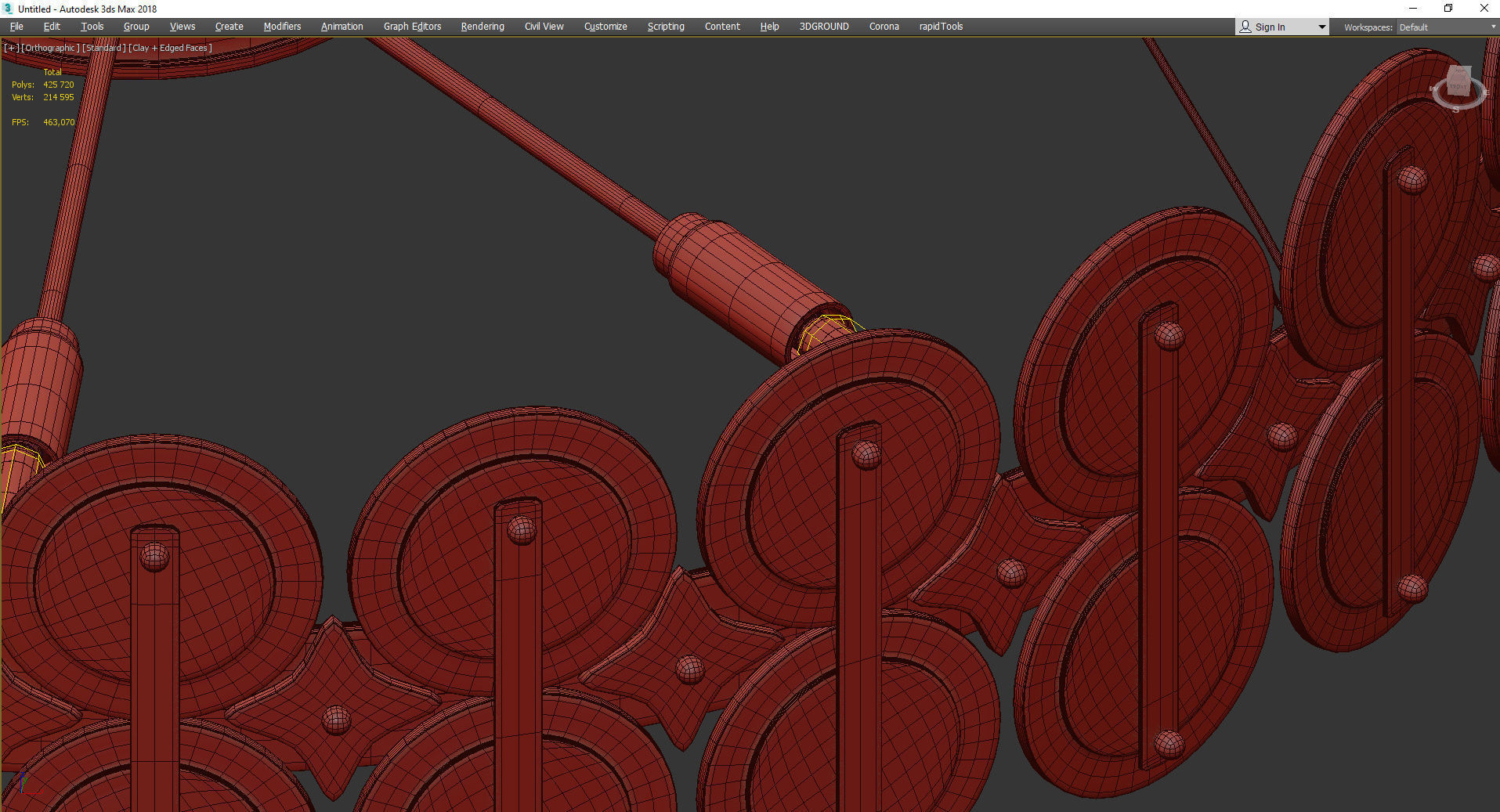Open the Standard viewport quality menu
Viewport: 1500px width, 812px height.
(x=103, y=48)
